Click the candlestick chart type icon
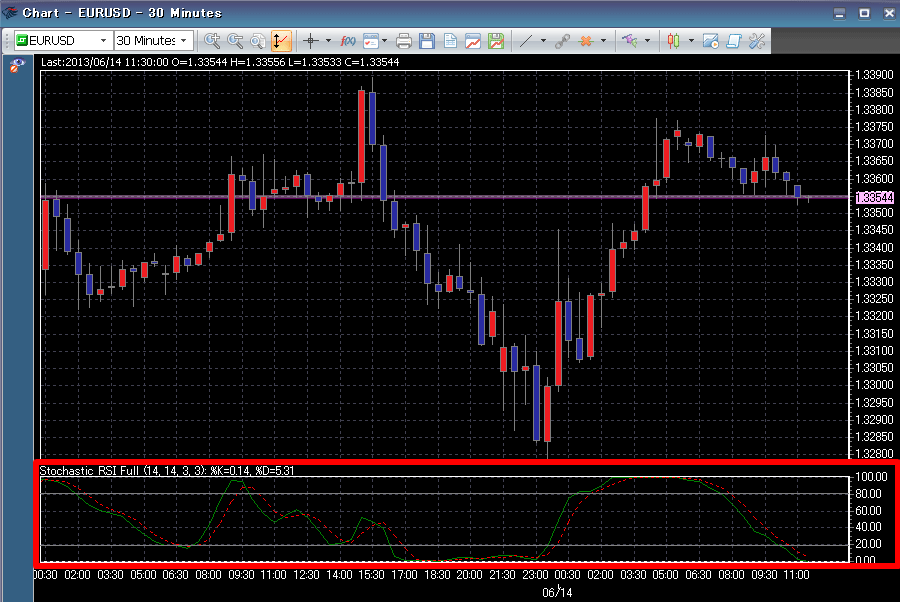This screenshot has height=602, width=900. [673, 41]
